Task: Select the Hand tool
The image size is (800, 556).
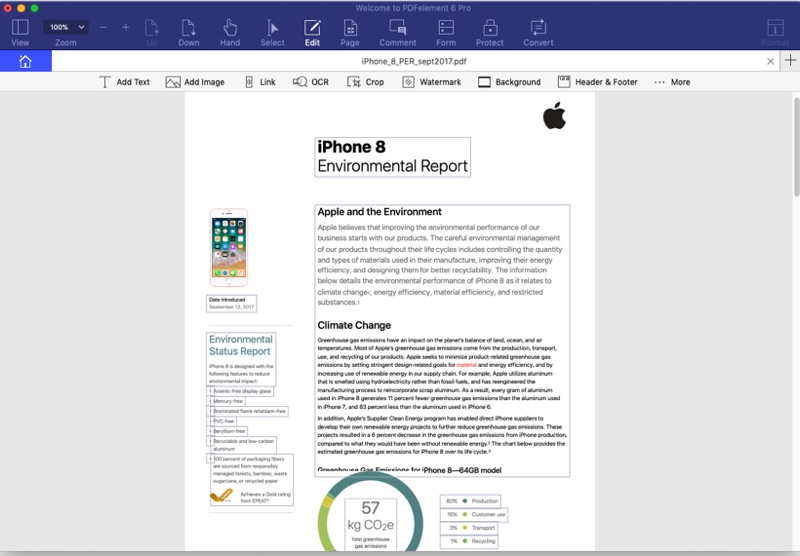Action: click(x=230, y=33)
